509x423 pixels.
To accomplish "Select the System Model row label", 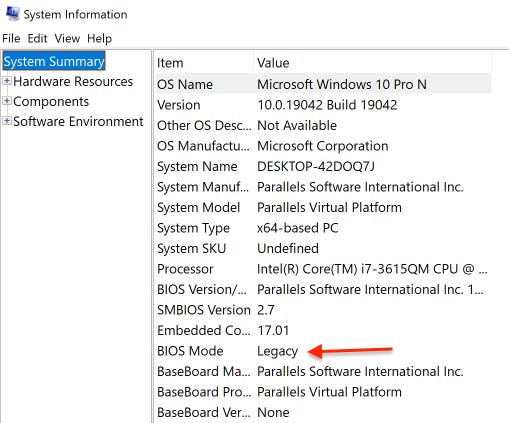I will click(199, 208).
